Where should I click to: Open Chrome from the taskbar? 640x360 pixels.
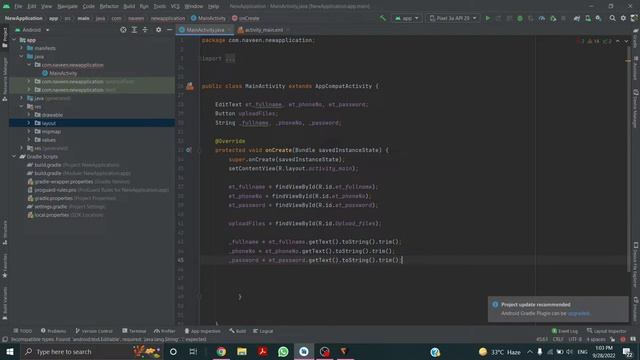[x=221, y=351]
